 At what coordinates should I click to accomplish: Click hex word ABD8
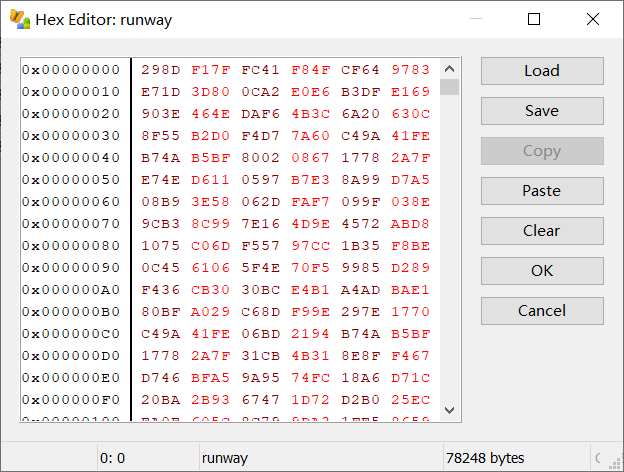pos(410,224)
